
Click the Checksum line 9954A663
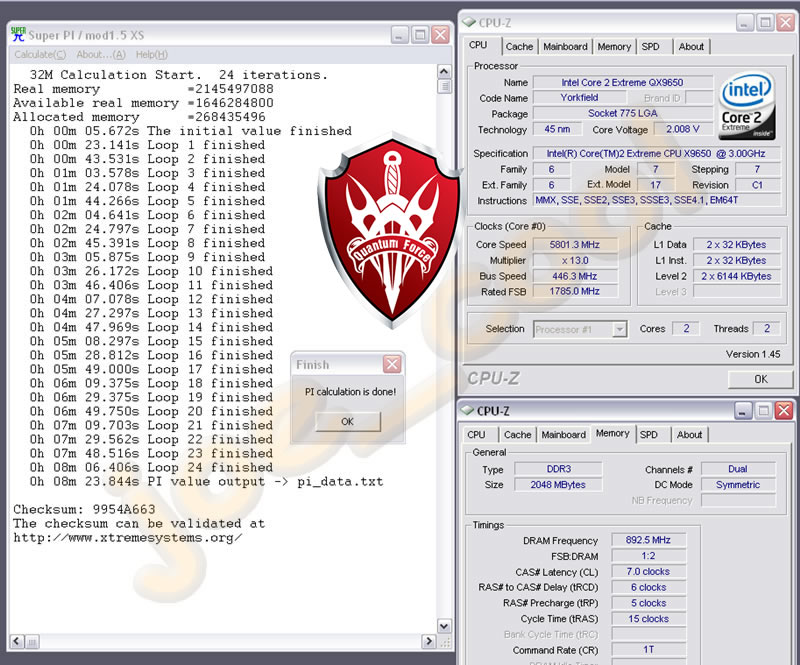(x=84, y=509)
